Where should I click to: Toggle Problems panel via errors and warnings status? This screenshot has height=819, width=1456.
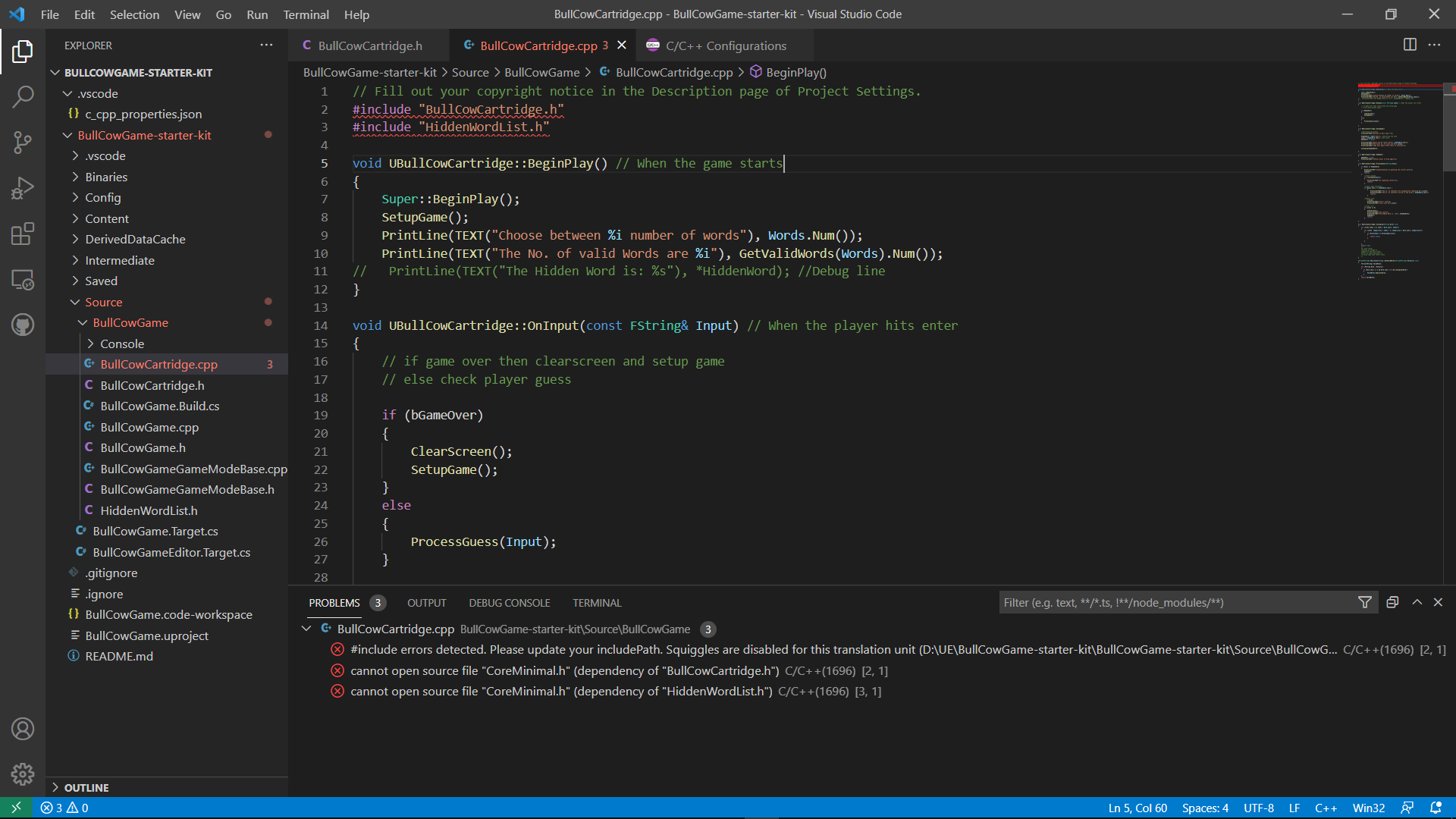pyautogui.click(x=64, y=808)
